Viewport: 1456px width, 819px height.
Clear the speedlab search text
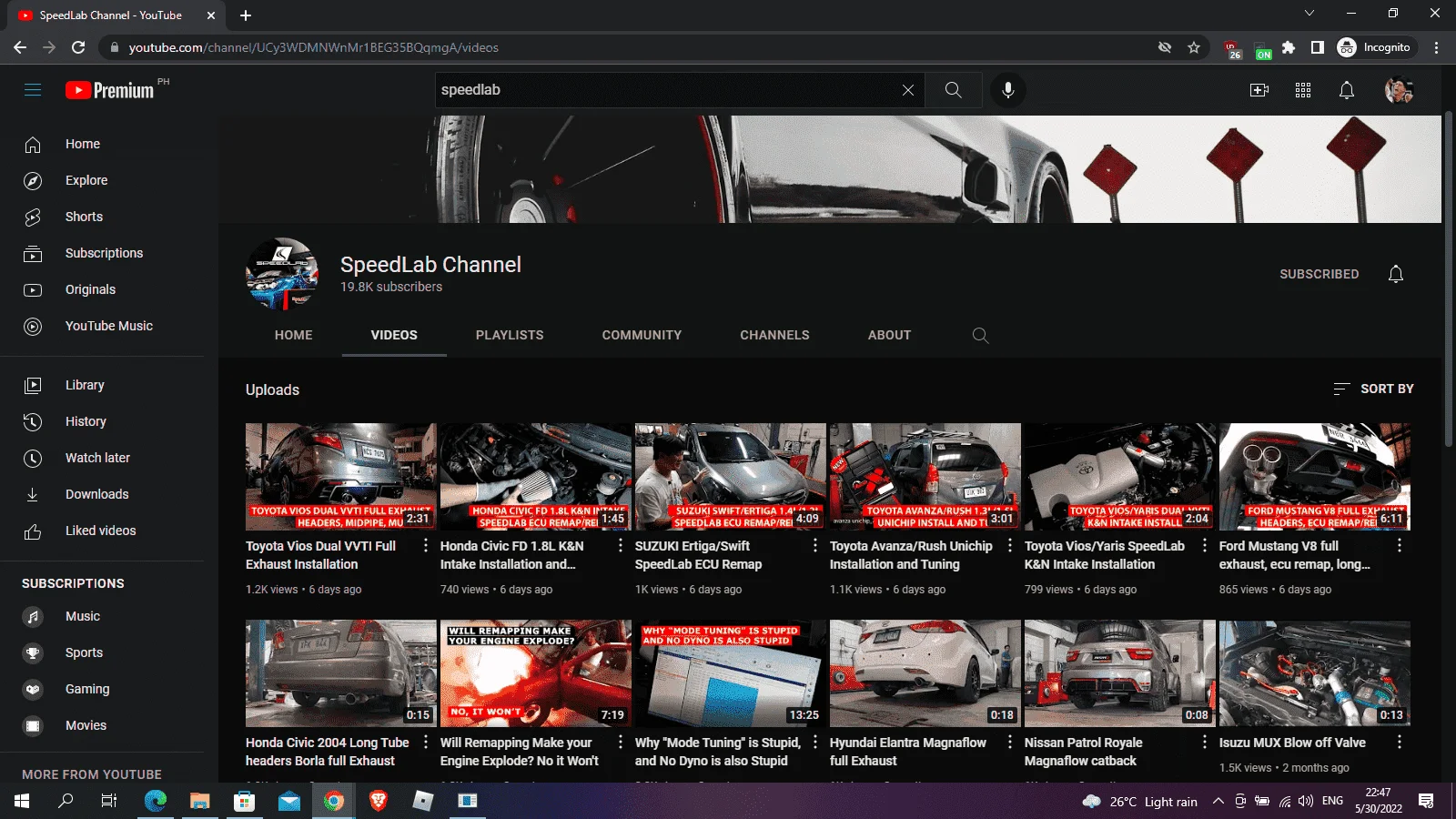pyautogui.click(x=907, y=90)
